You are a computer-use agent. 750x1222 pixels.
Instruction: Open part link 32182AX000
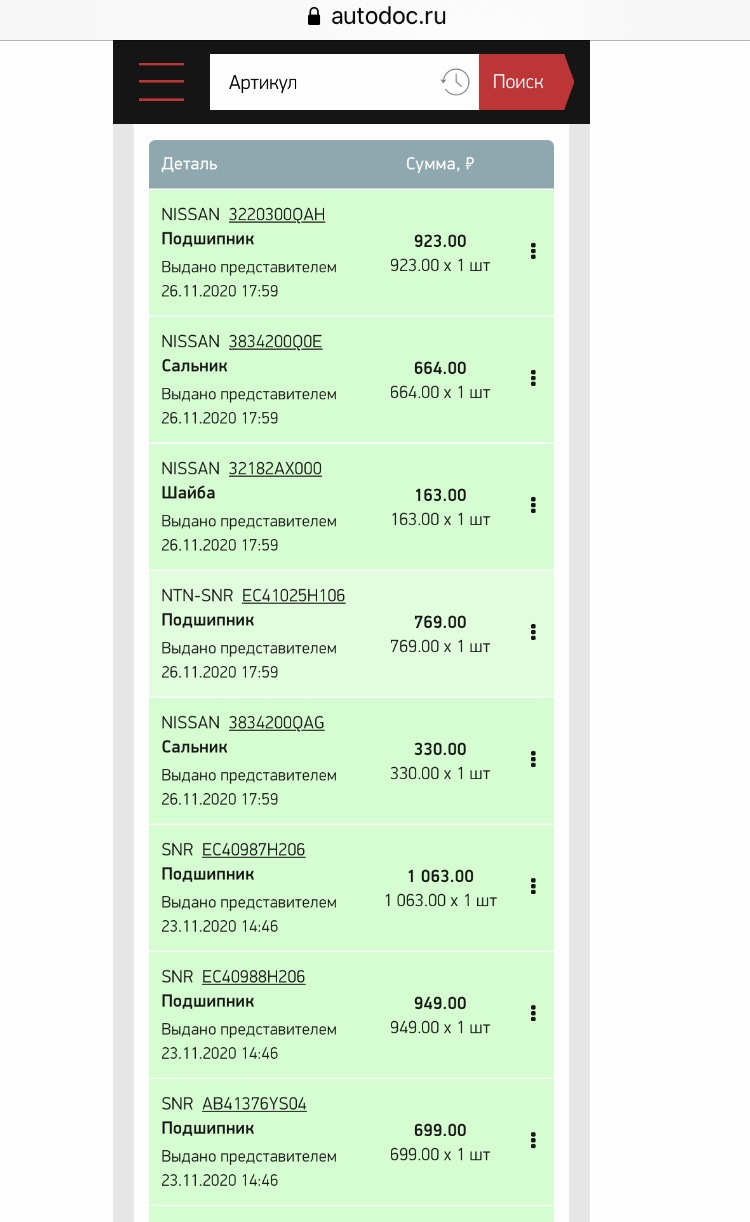pos(275,469)
